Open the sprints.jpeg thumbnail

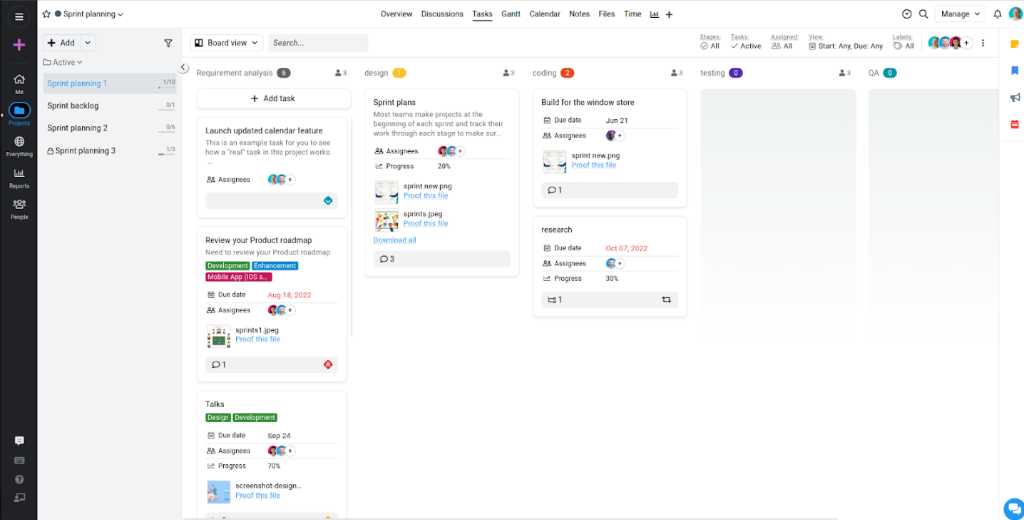(387, 220)
